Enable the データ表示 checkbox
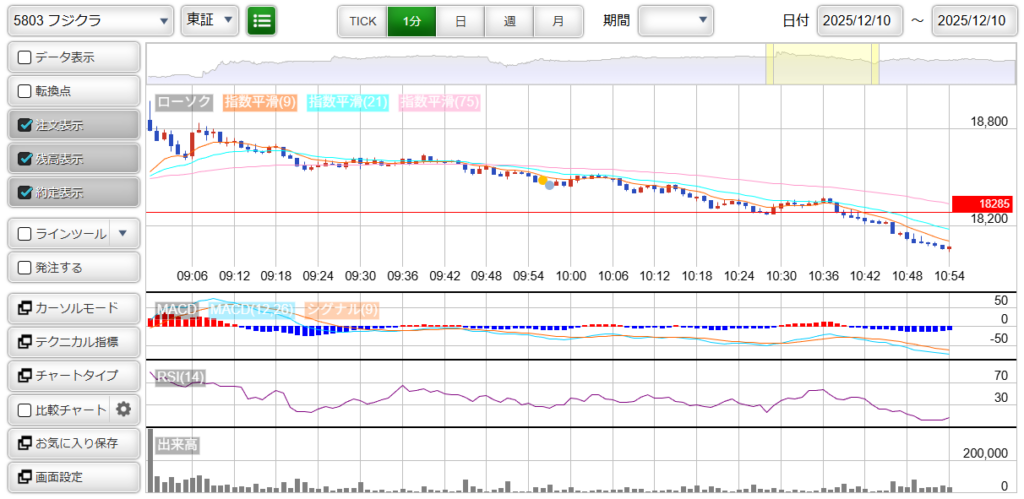1024x499 pixels. pos(26,58)
